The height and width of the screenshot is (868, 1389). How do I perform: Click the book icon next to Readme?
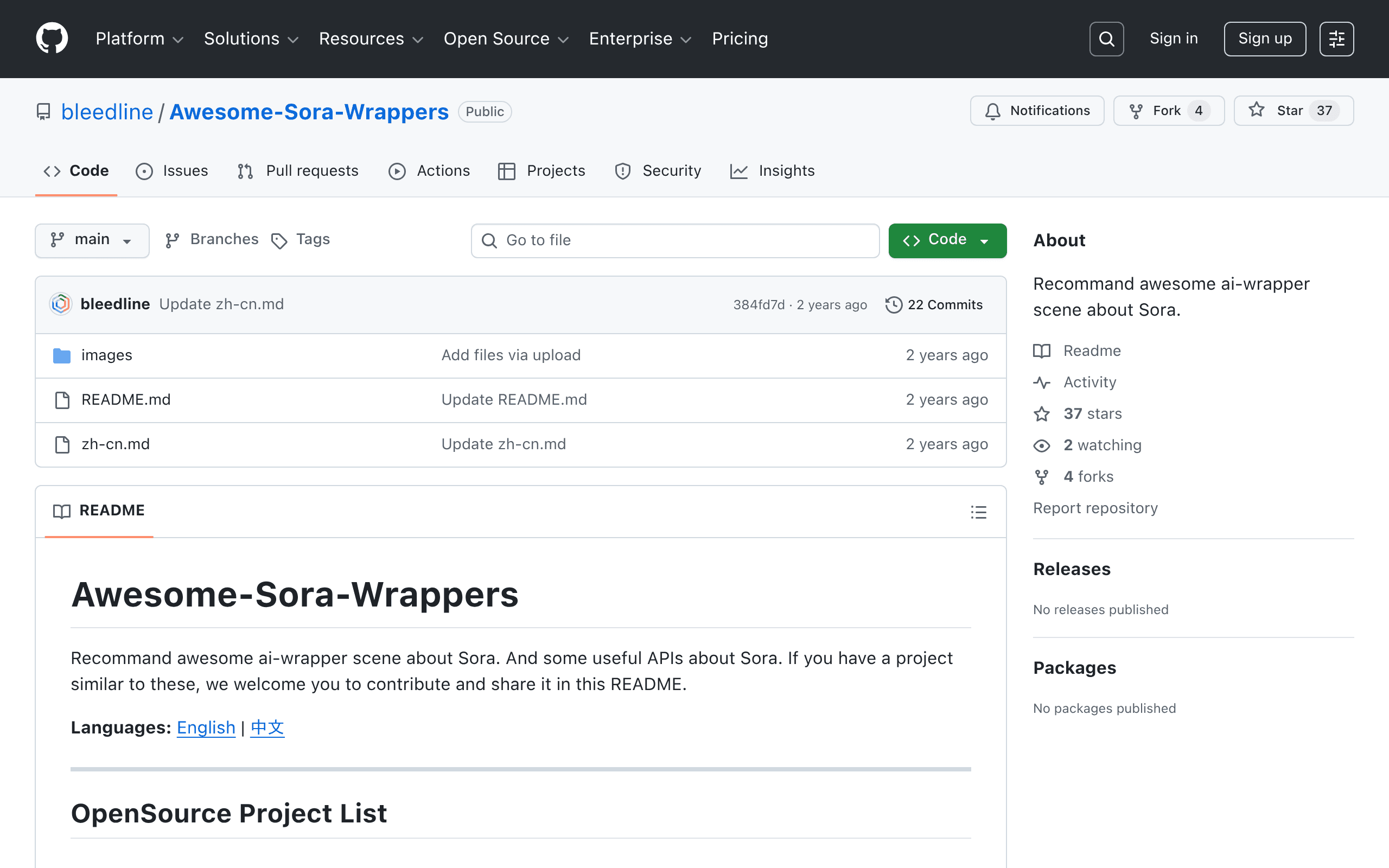[x=1042, y=351]
